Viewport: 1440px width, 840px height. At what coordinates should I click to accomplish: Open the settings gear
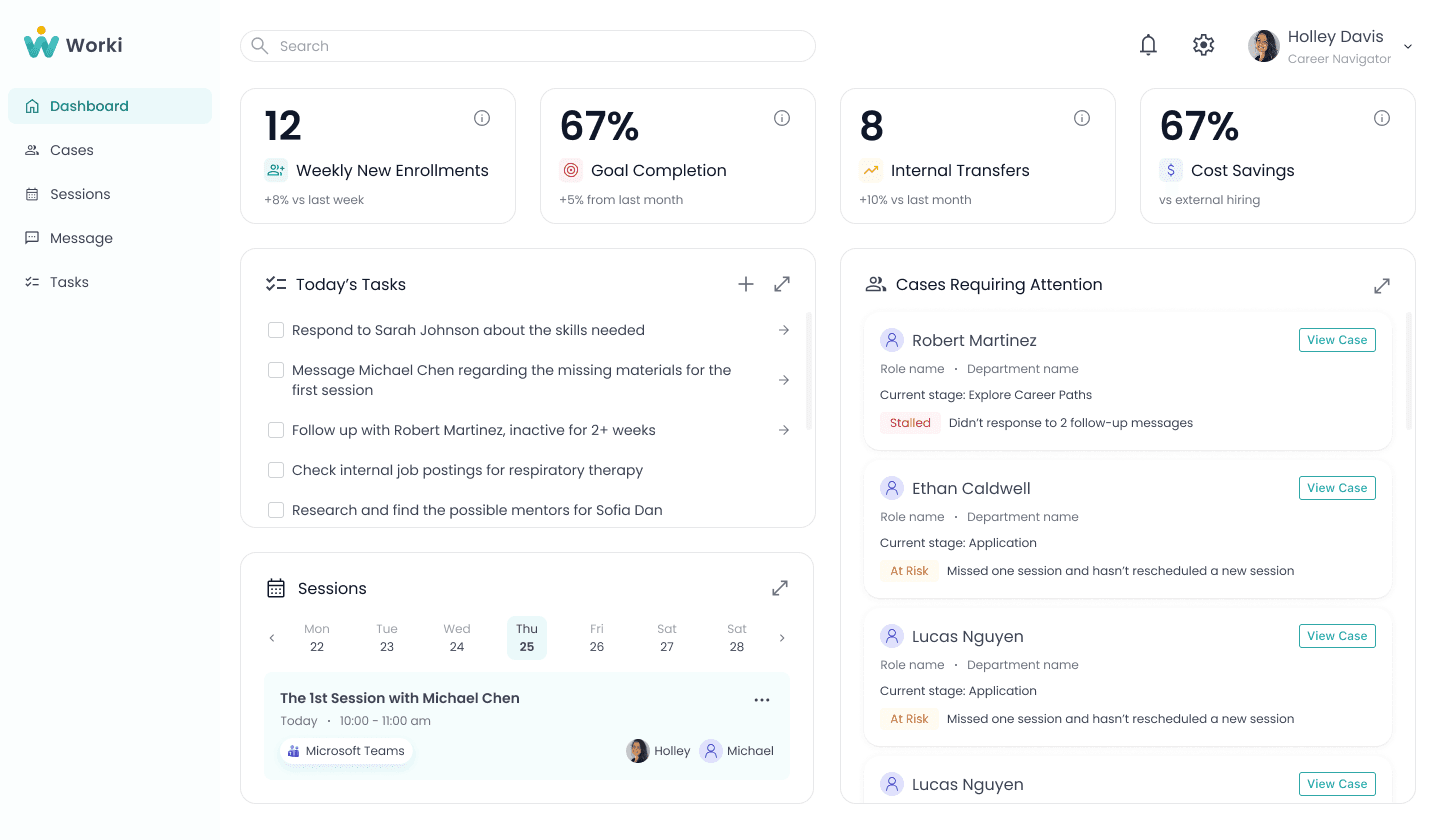pos(1203,45)
